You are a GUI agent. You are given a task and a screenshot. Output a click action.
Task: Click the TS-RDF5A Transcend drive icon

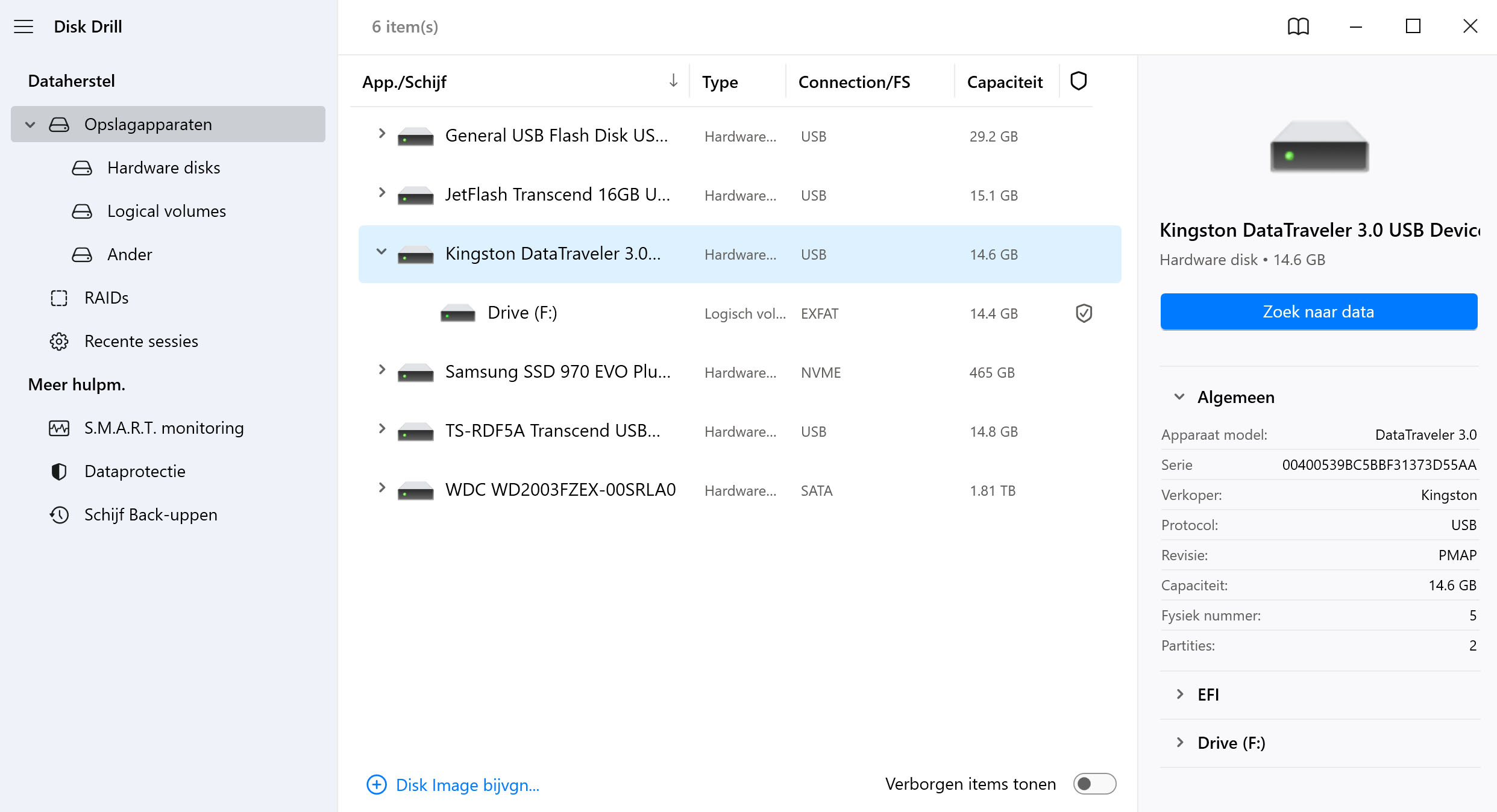click(415, 432)
